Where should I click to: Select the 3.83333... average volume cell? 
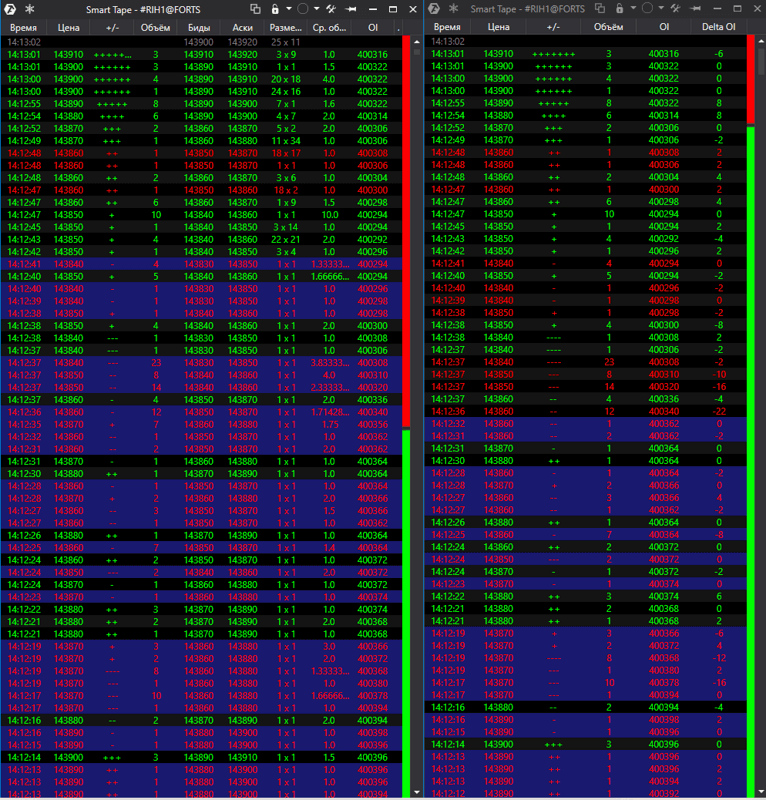pos(329,363)
